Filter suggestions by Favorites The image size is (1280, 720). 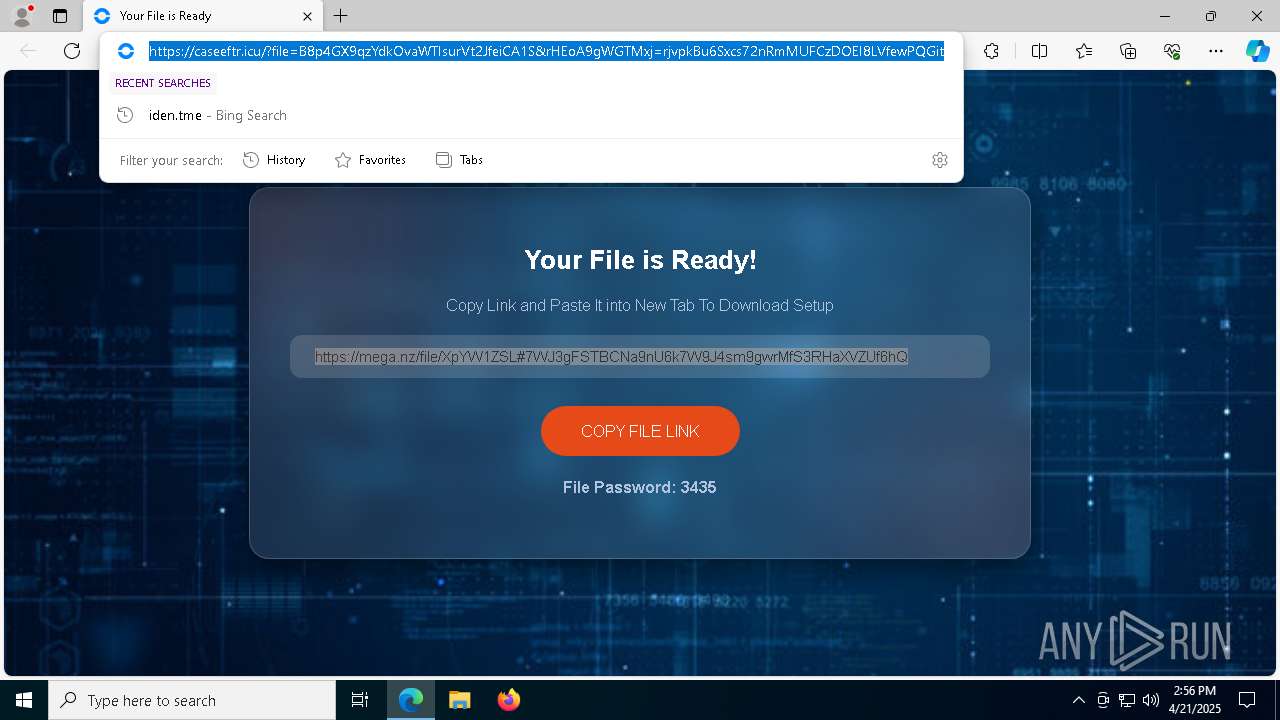(370, 160)
